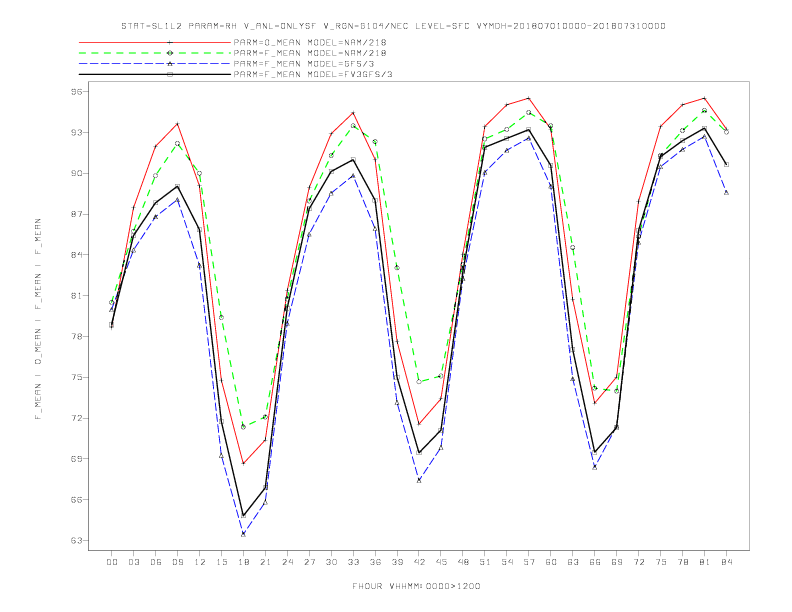This screenshot has height=612, width=792.
Task: Click x-axis forecast hour label 09
Action: coord(177,562)
